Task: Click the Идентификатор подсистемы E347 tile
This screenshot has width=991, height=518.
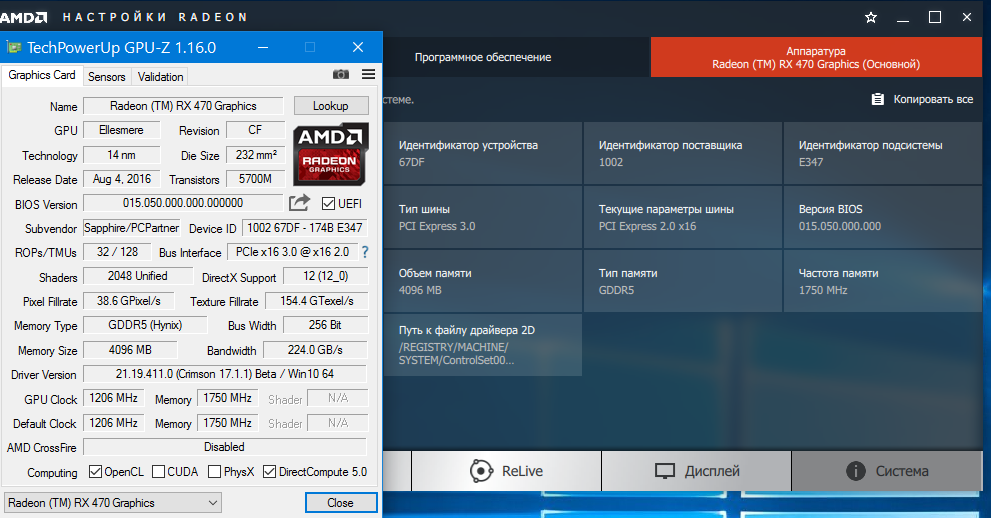Action: (x=882, y=153)
